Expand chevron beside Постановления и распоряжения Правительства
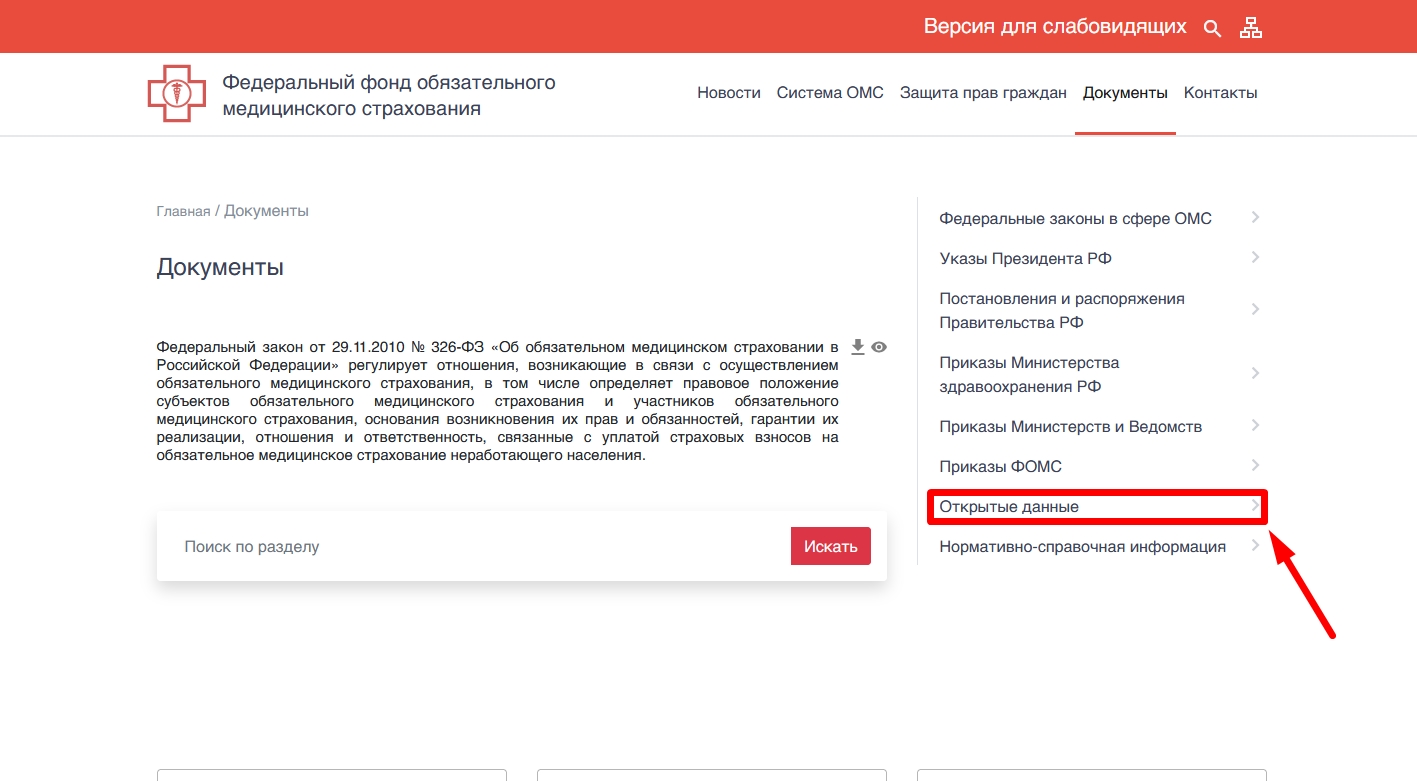The image size is (1417, 781). (1255, 309)
